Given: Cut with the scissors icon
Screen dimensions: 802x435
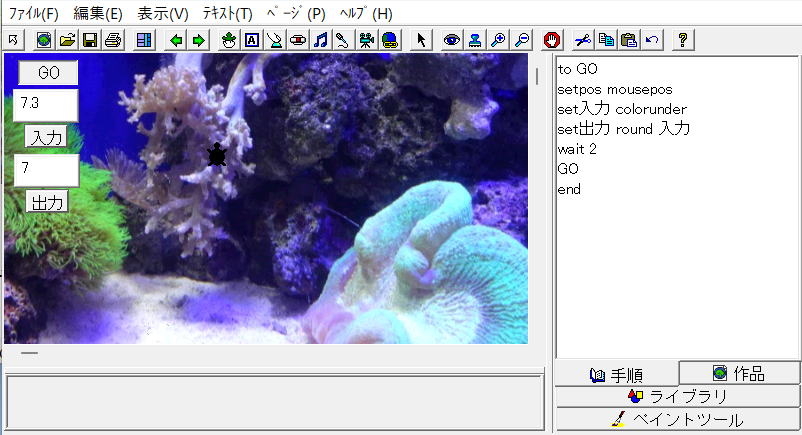Looking at the screenshot, I should click(583, 39).
